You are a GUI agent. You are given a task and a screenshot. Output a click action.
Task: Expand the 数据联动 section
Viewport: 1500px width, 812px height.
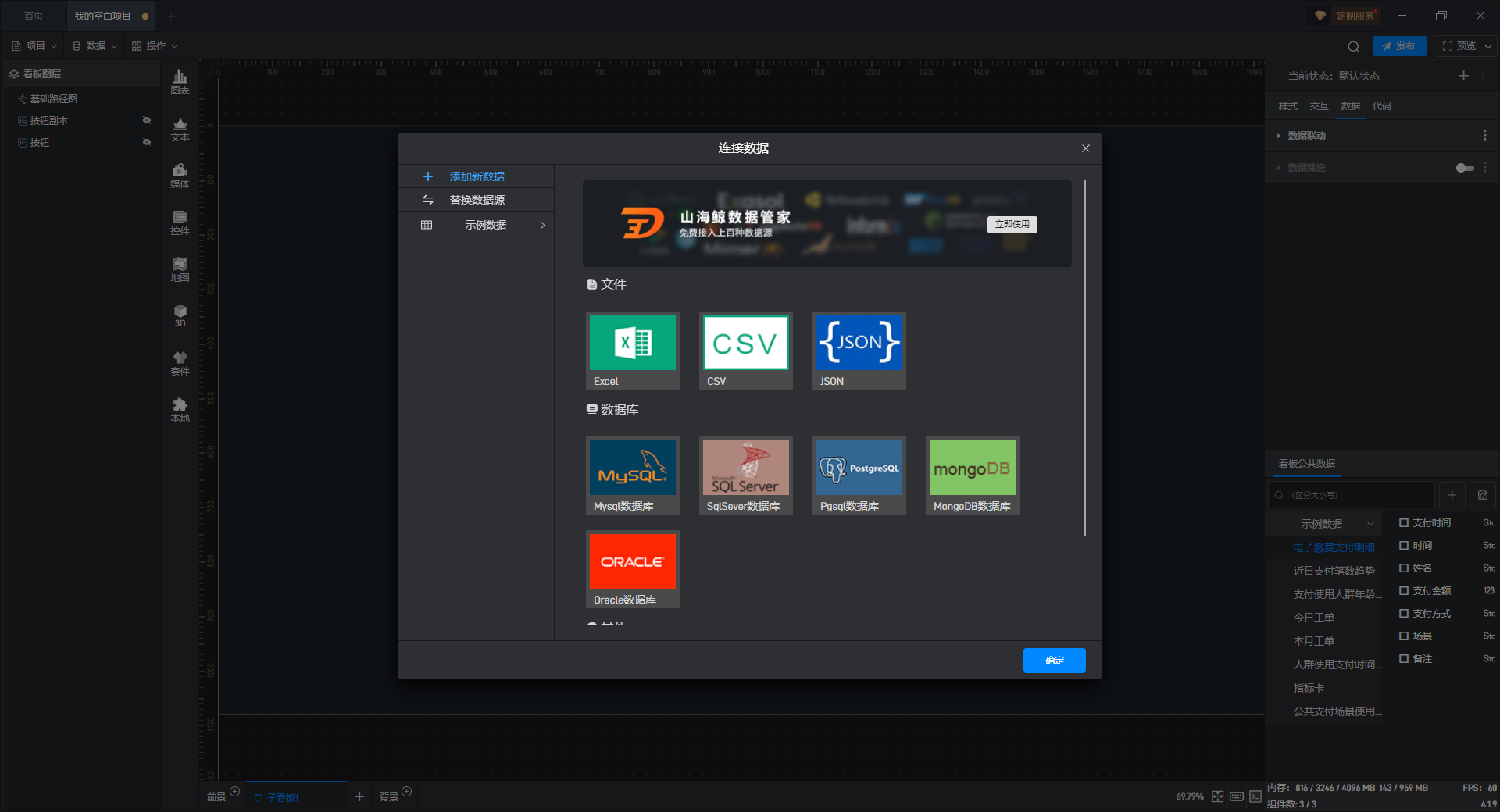(x=1278, y=136)
